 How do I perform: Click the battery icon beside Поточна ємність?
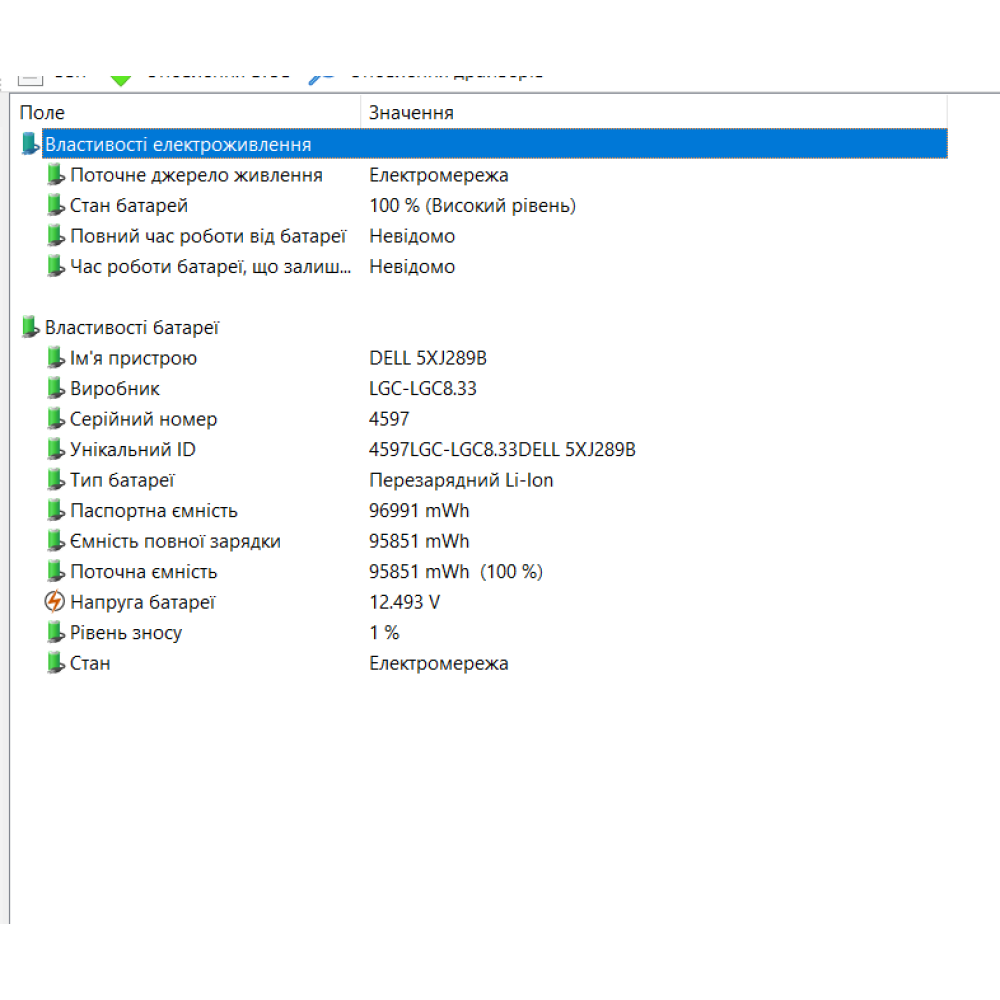55,571
